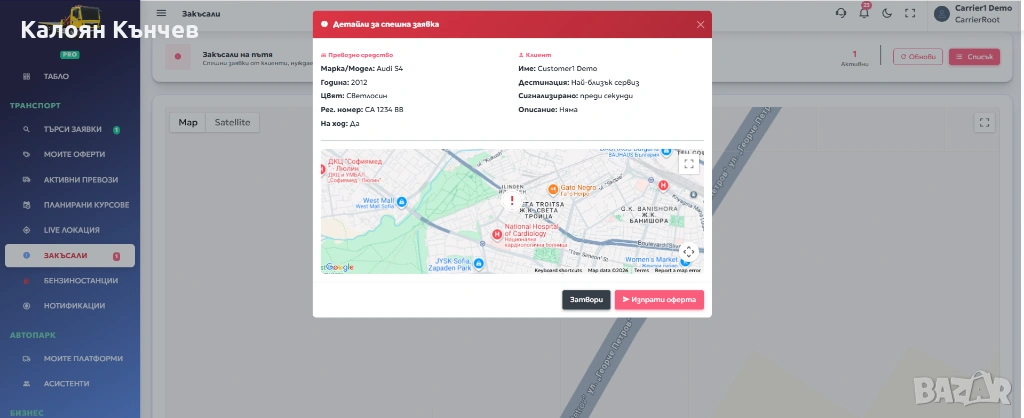Open notifications bell in header
Viewport: 1024px width, 418px height.
(x=864, y=13)
